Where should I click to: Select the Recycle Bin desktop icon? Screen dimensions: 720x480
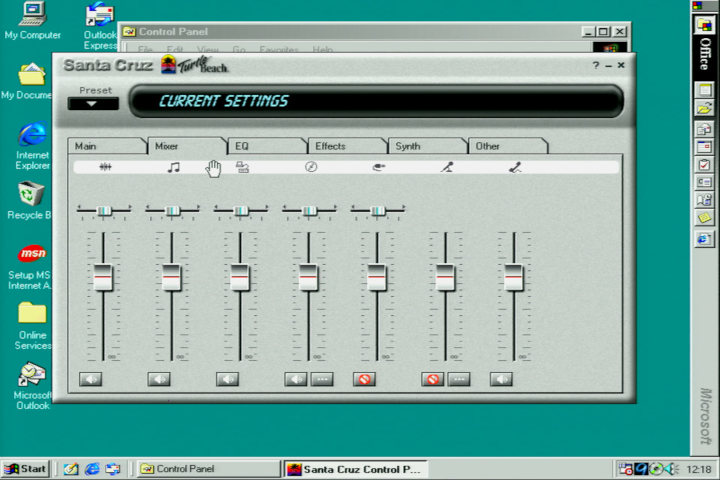pyautogui.click(x=29, y=201)
